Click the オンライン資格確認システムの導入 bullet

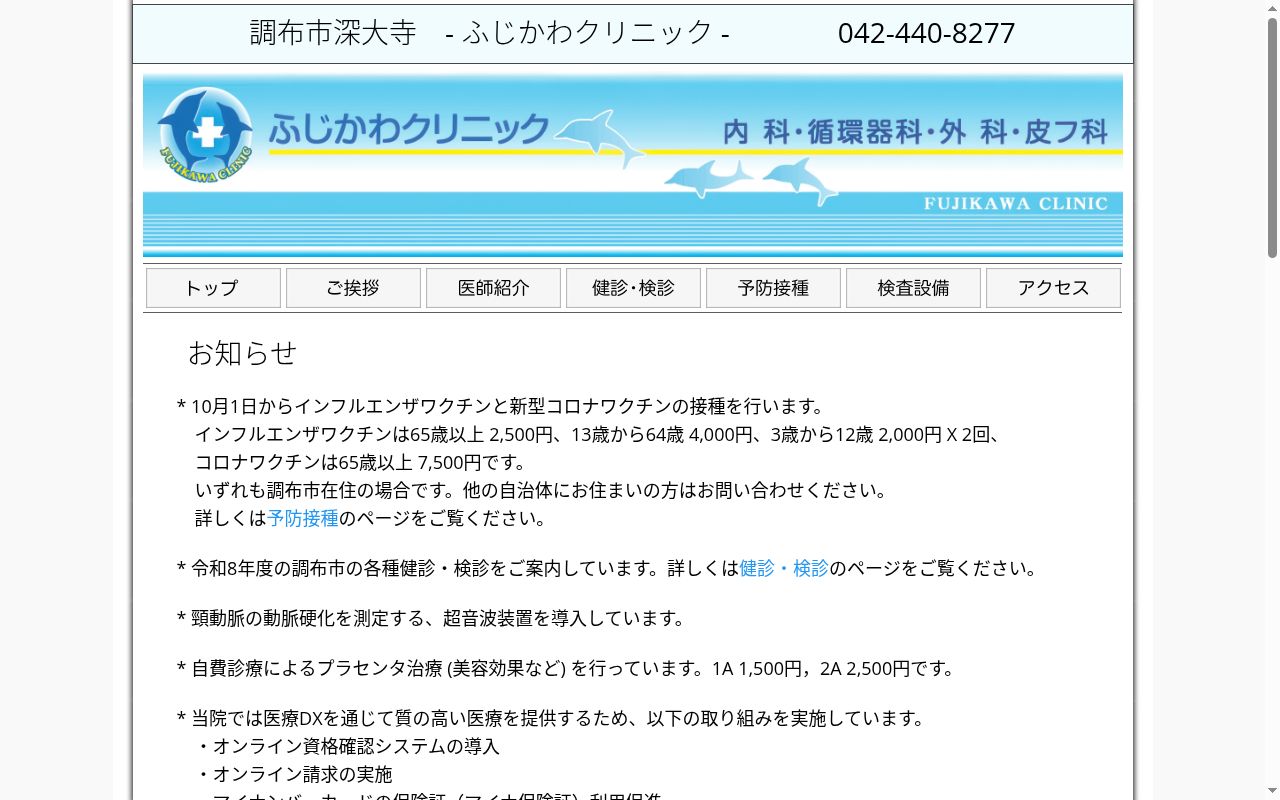click(347, 746)
